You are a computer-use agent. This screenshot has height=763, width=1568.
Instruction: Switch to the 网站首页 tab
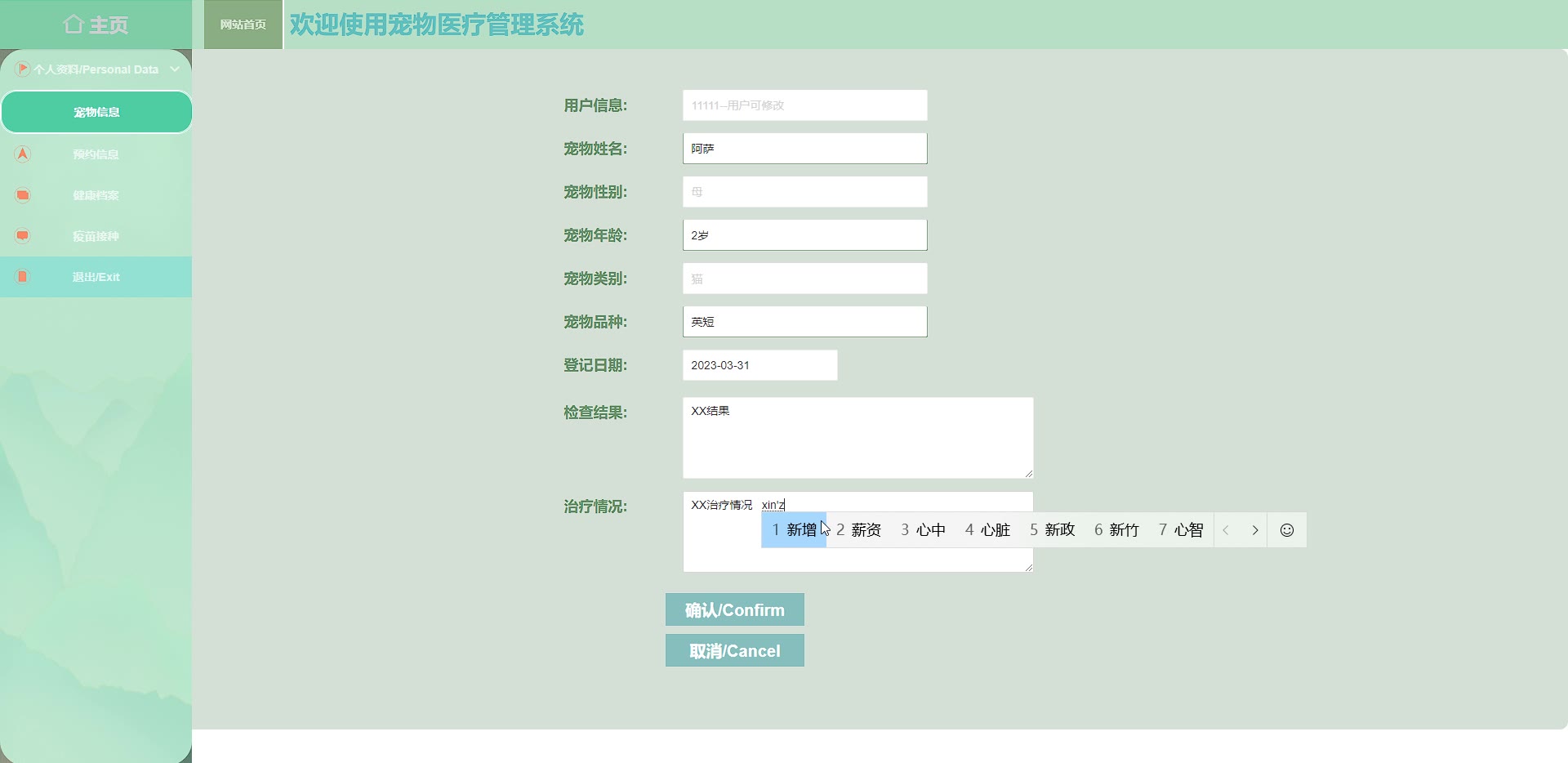click(243, 25)
